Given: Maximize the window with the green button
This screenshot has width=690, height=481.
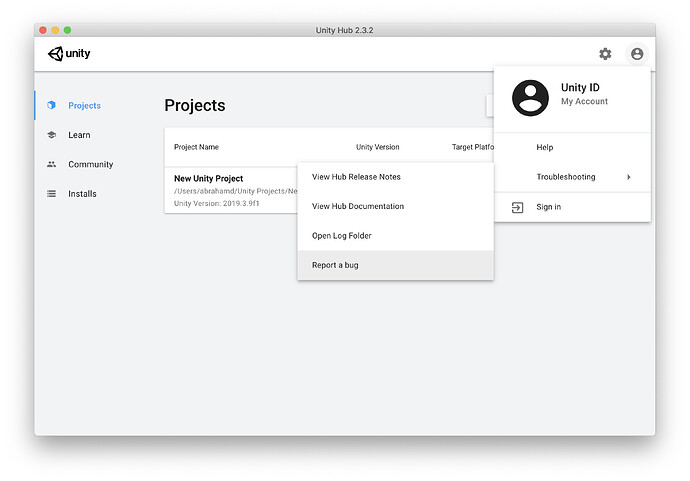Looking at the screenshot, I should pos(67,30).
